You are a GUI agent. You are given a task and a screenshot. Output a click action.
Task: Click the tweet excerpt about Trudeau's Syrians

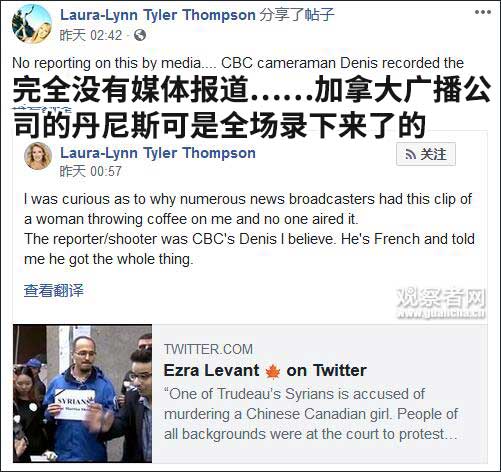(x=311, y=414)
